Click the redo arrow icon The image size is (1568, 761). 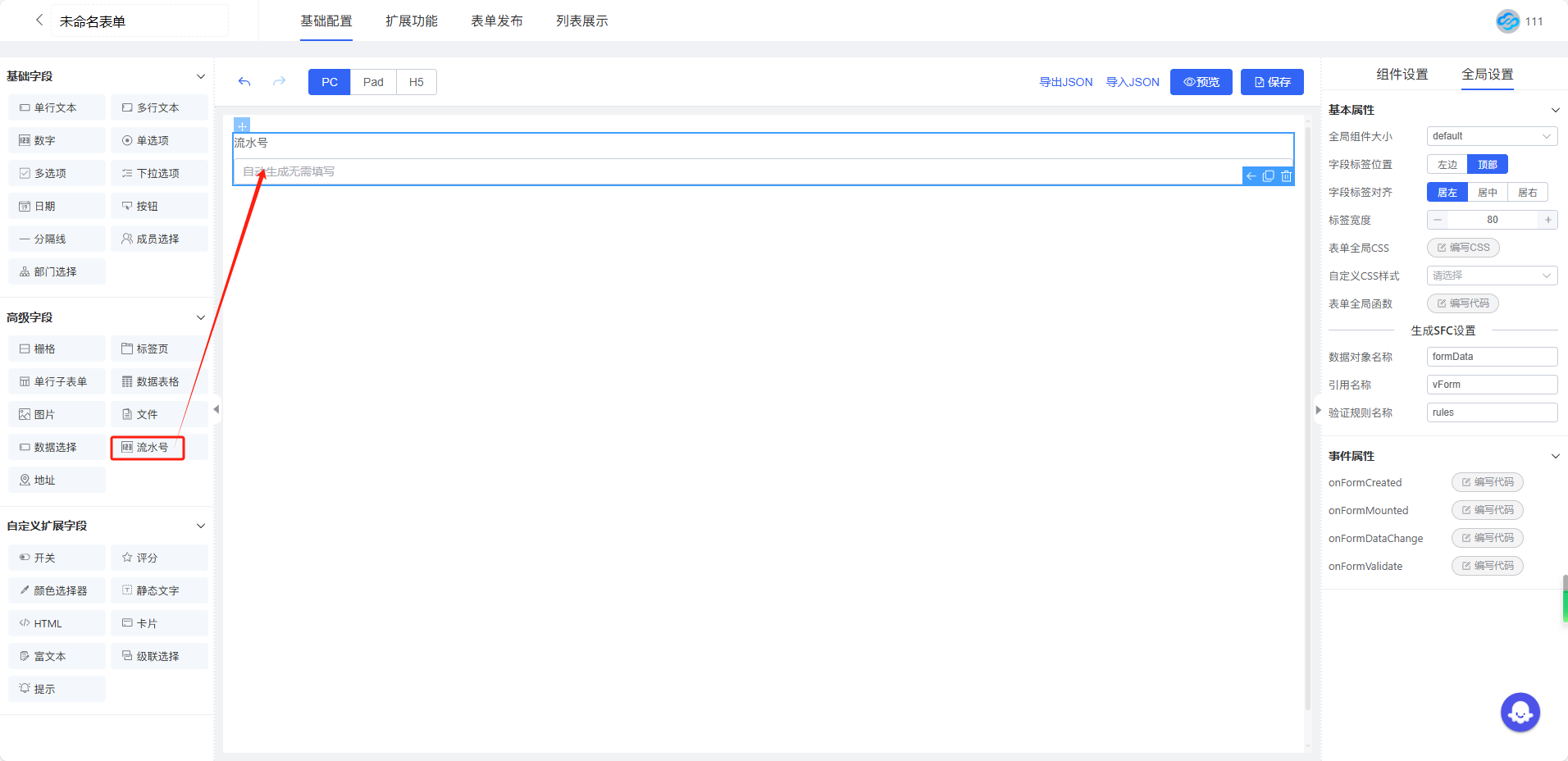click(x=279, y=82)
